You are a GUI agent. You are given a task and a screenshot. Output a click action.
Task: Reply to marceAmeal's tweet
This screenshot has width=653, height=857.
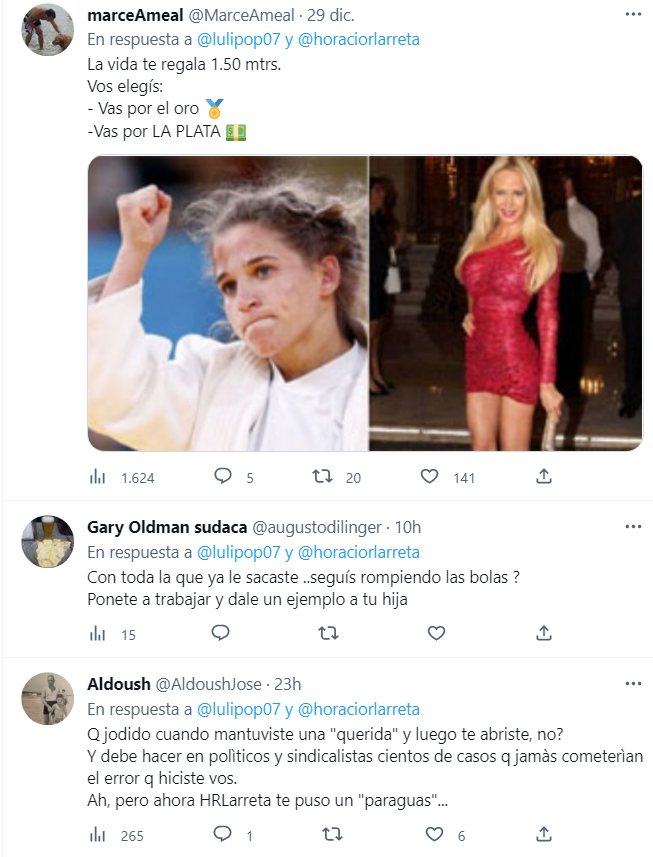pos(222,477)
